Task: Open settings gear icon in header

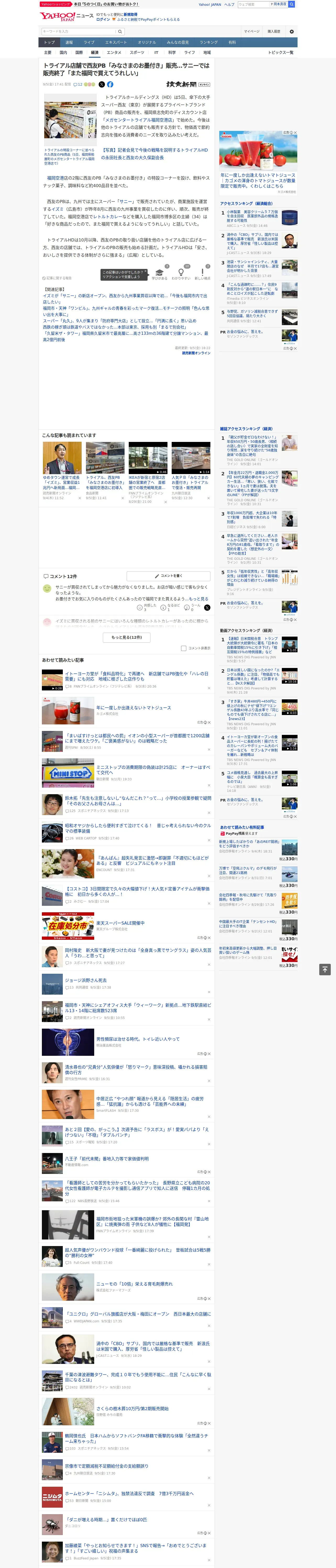Action: pos(292,32)
